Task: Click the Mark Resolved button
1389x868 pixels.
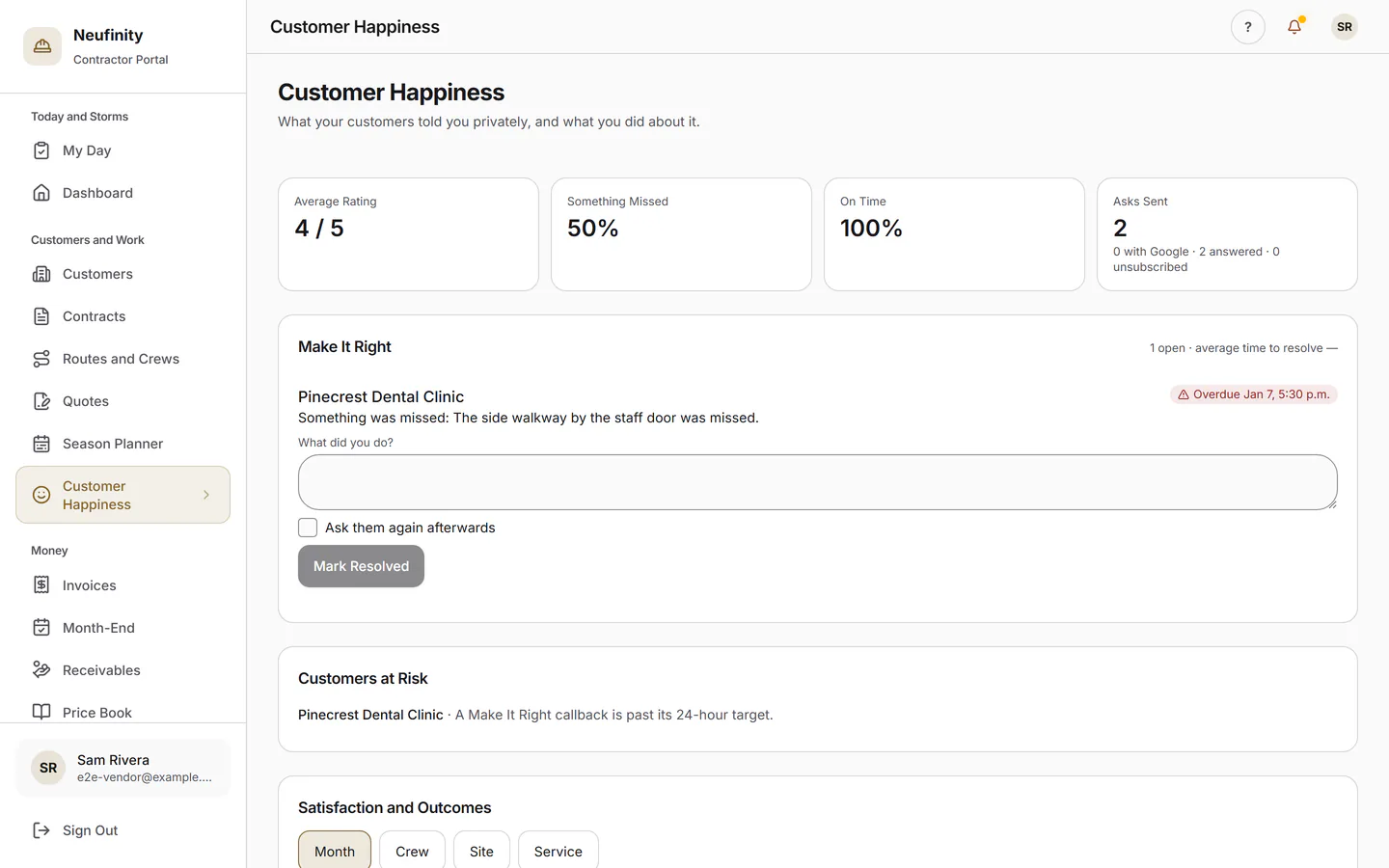Action: (361, 566)
